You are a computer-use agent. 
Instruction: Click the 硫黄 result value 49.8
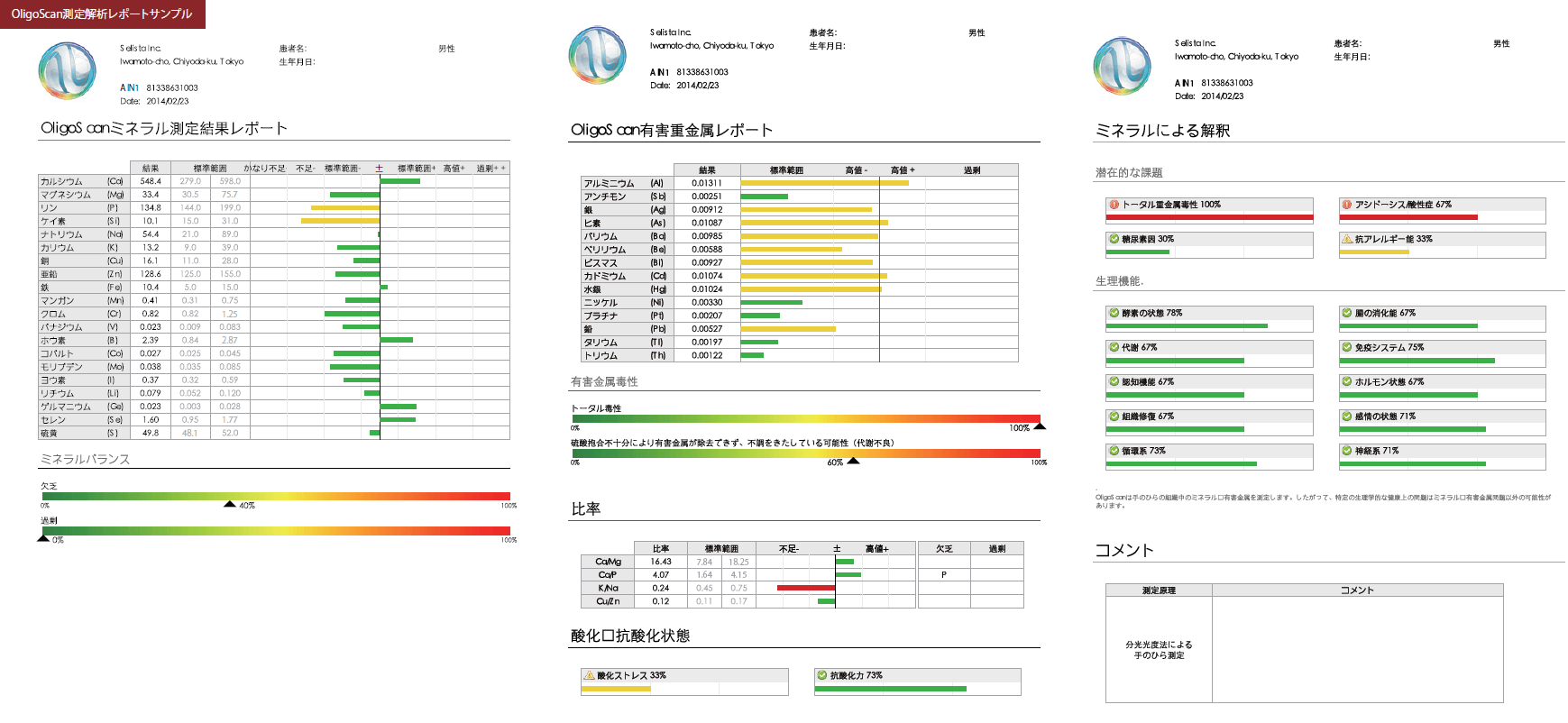click(151, 434)
